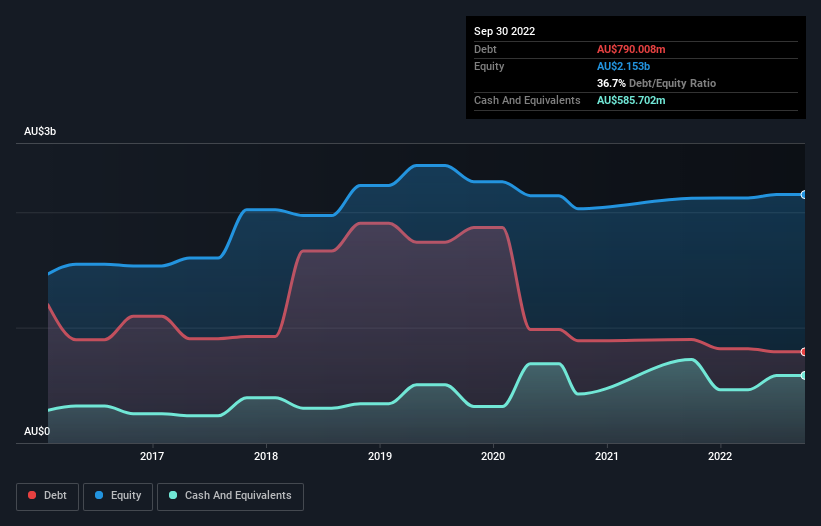Click the blue Equity legend dot
Screen dimensions: 821x526
tap(99, 495)
